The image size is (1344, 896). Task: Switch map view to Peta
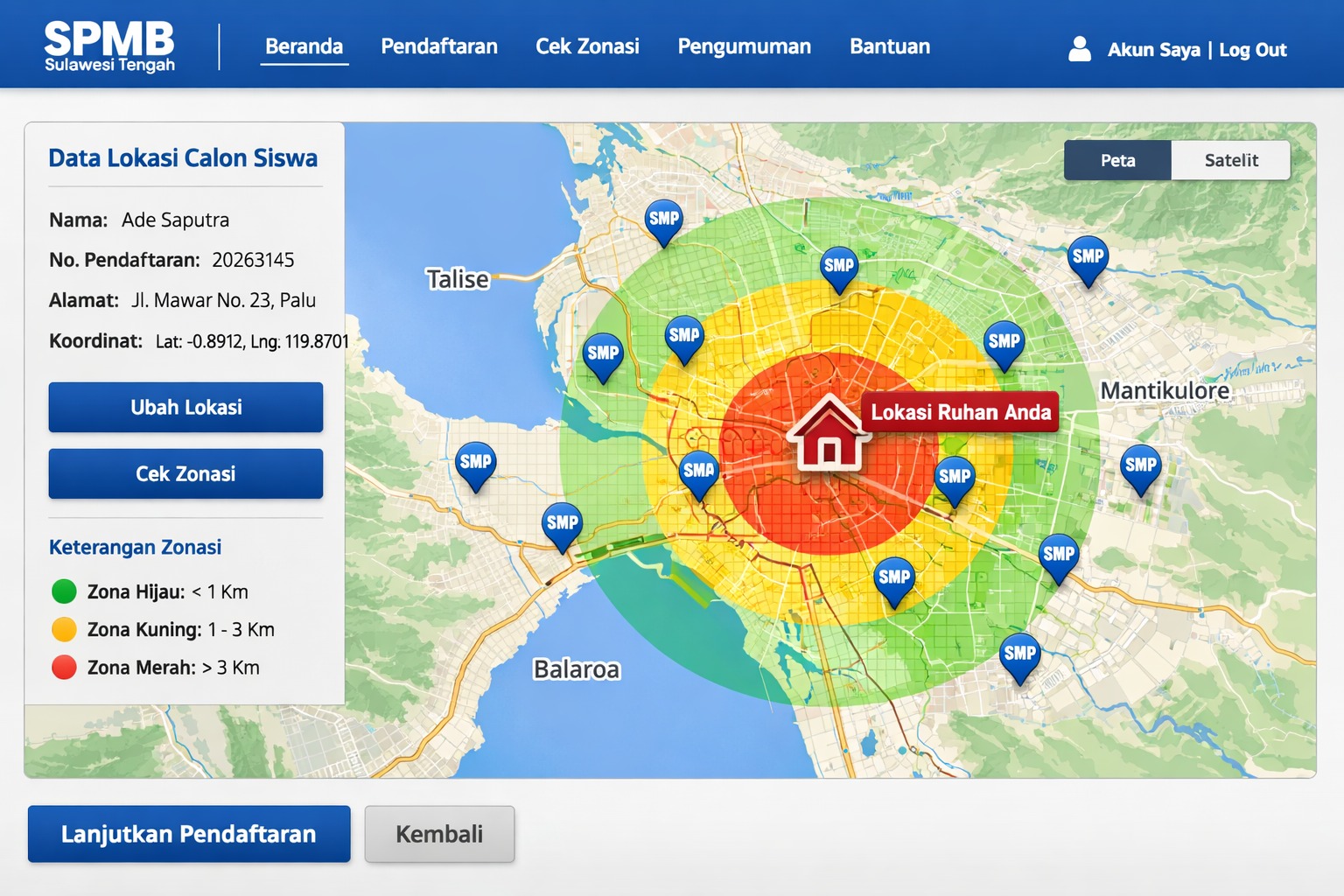pyautogui.click(x=1117, y=160)
